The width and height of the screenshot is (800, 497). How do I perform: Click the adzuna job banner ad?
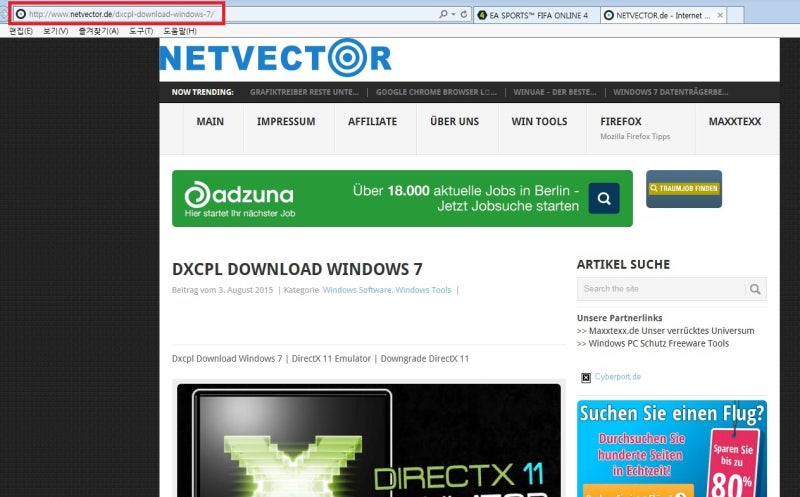click(402, 198)
